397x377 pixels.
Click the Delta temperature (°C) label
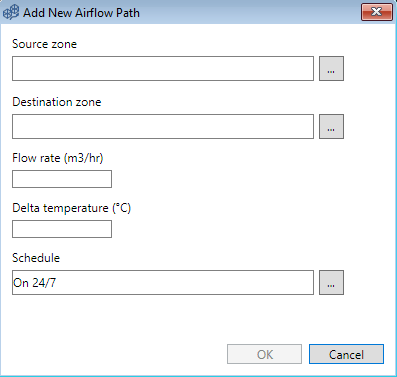pos(72,208)
